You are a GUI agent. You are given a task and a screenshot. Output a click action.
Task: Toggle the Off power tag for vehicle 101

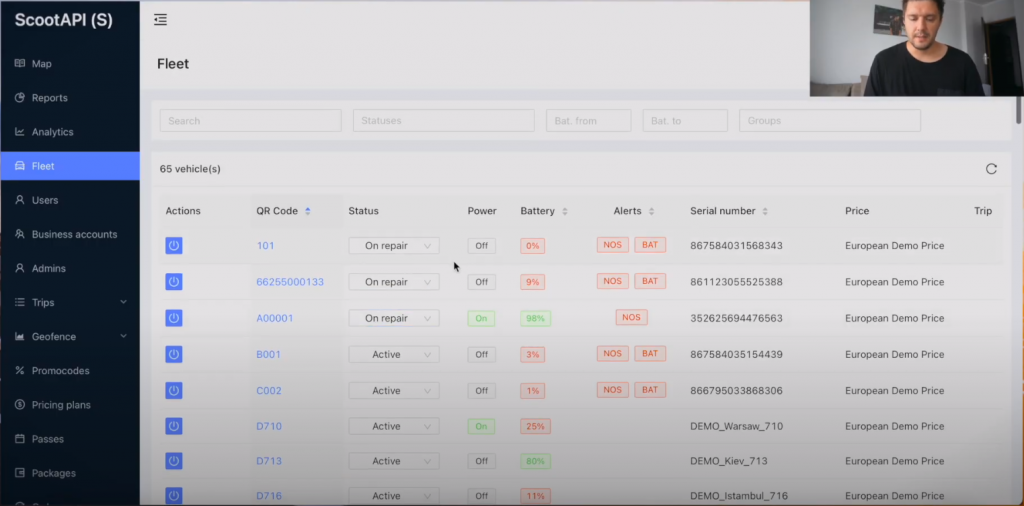[x=481, y=246]
